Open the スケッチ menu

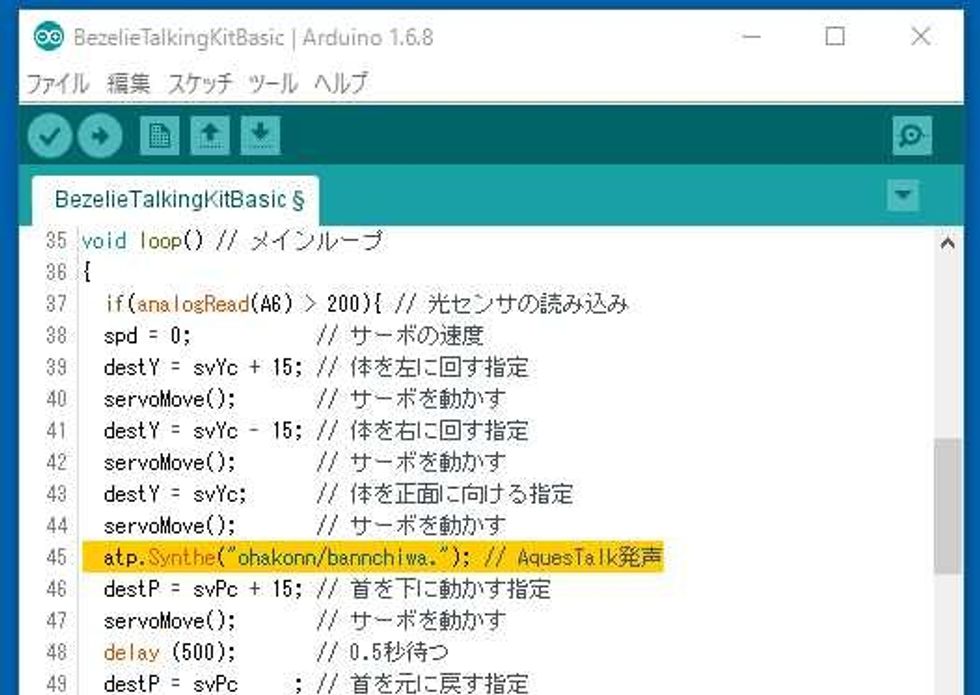pos(200,83)
